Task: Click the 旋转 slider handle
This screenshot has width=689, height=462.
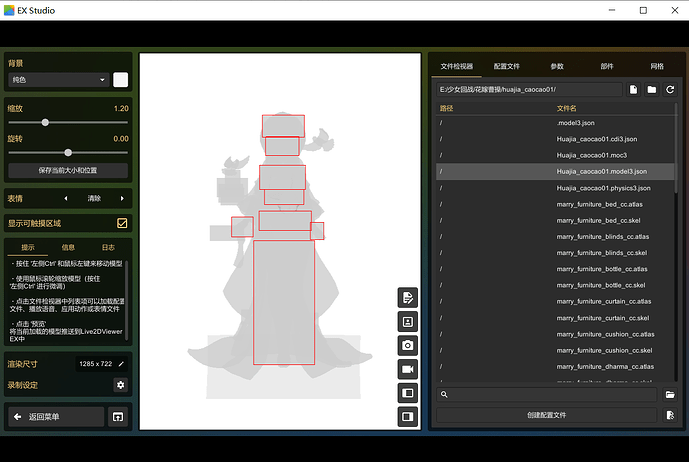Action: [68, 153]
